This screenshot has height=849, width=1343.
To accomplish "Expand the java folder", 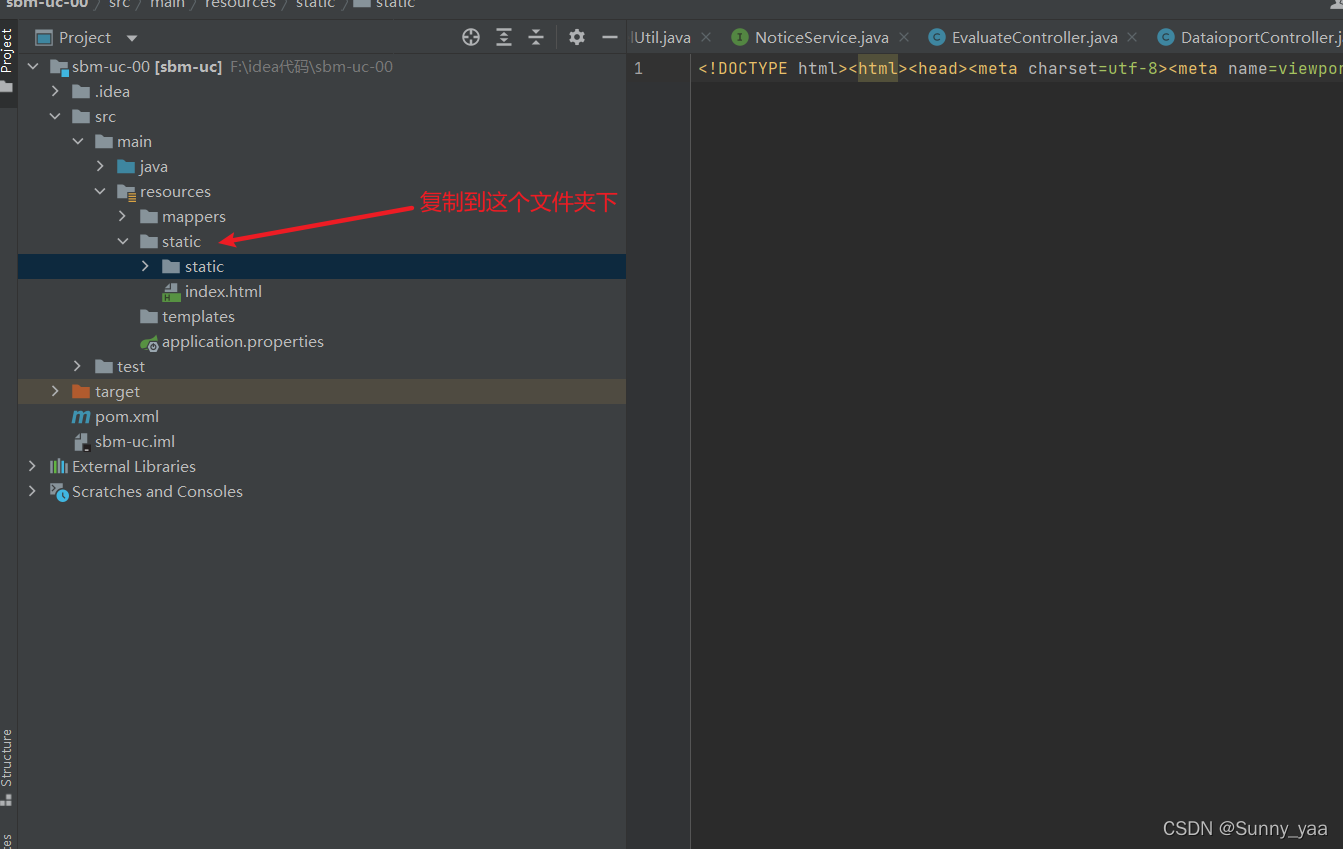I will [100, 166].
